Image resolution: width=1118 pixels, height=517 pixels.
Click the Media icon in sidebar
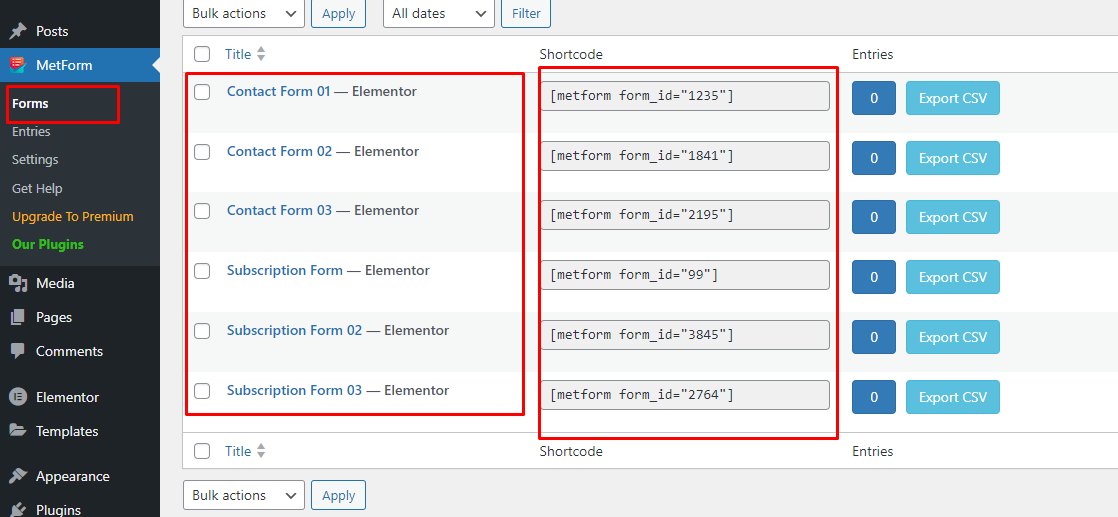[x=19, y=283]
